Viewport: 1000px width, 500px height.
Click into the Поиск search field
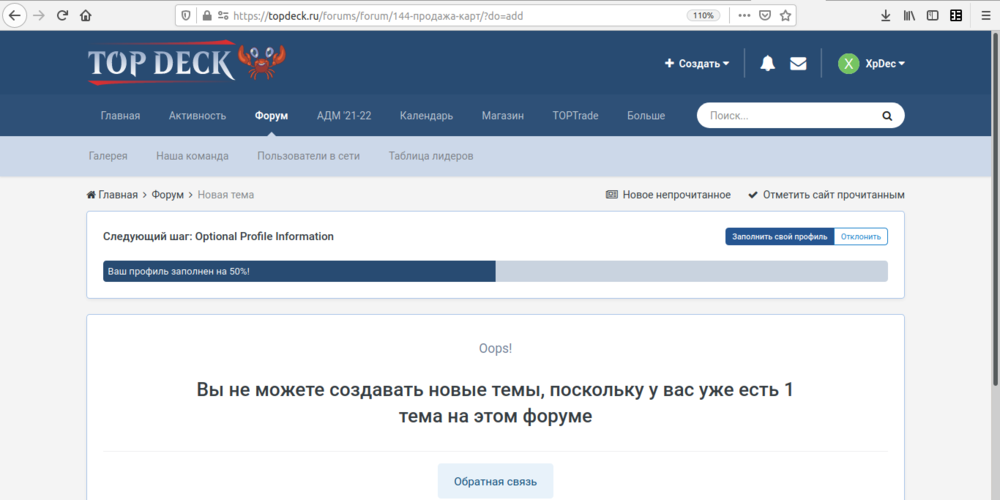click(791, 115)
